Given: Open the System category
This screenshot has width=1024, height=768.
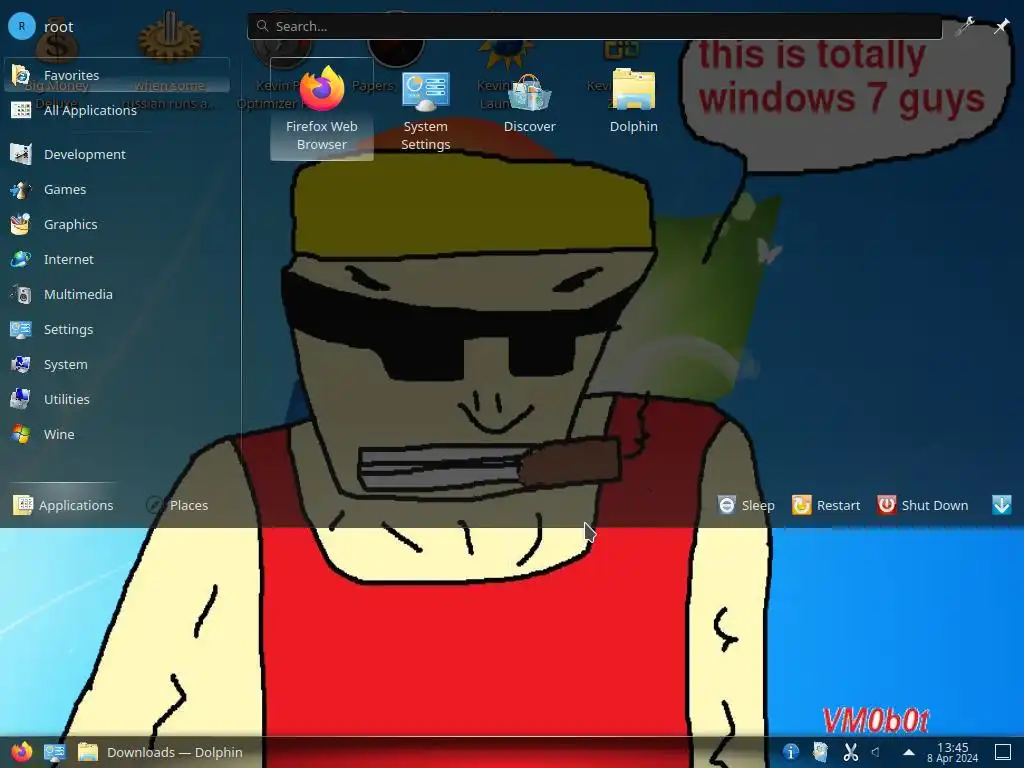Looking at the screenshot, I should click(117, 364).
